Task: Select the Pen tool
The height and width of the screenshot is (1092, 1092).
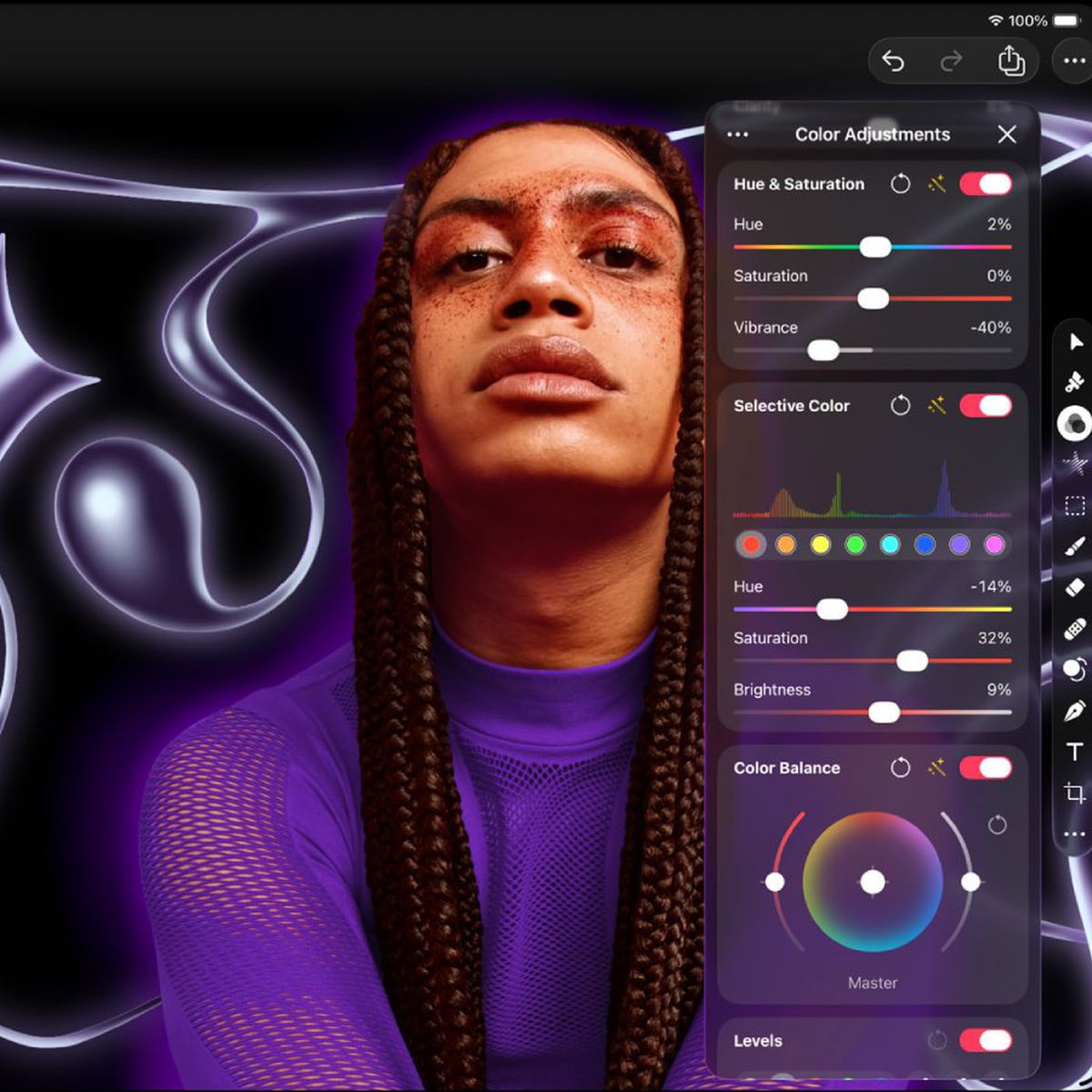Action: pos(1075,711)
